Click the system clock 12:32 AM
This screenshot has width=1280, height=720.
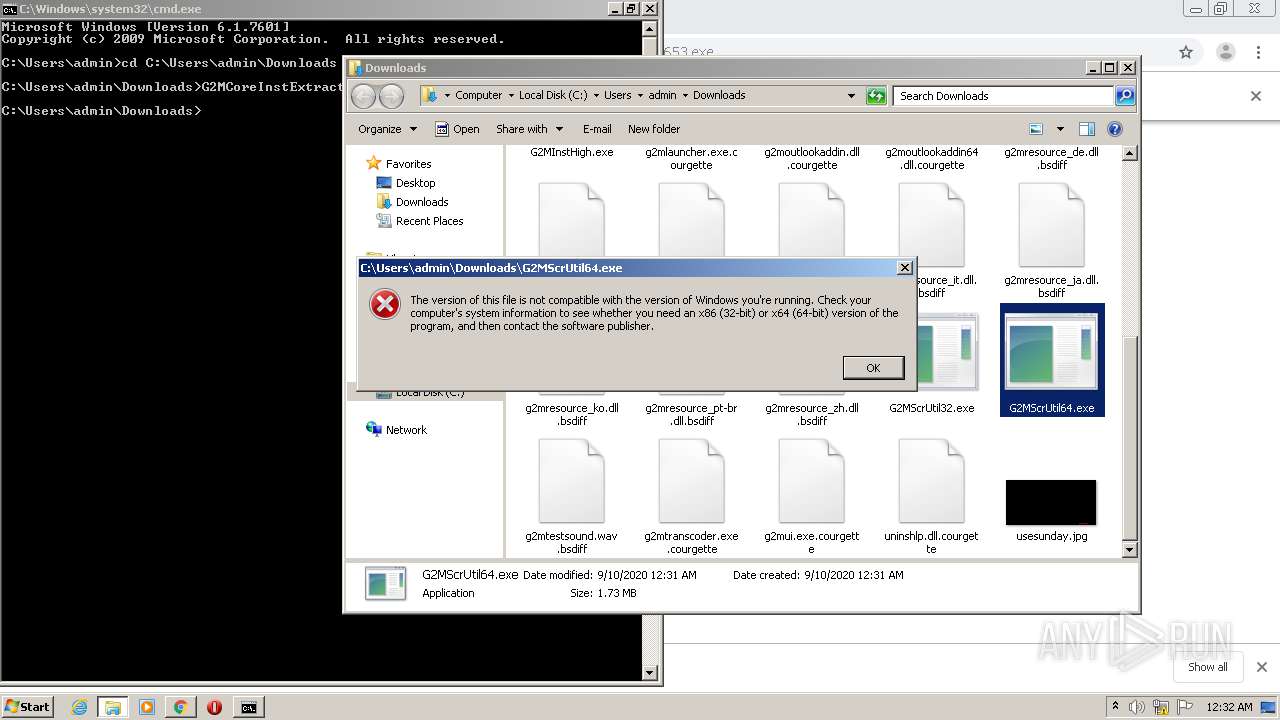click(1229, 707)
